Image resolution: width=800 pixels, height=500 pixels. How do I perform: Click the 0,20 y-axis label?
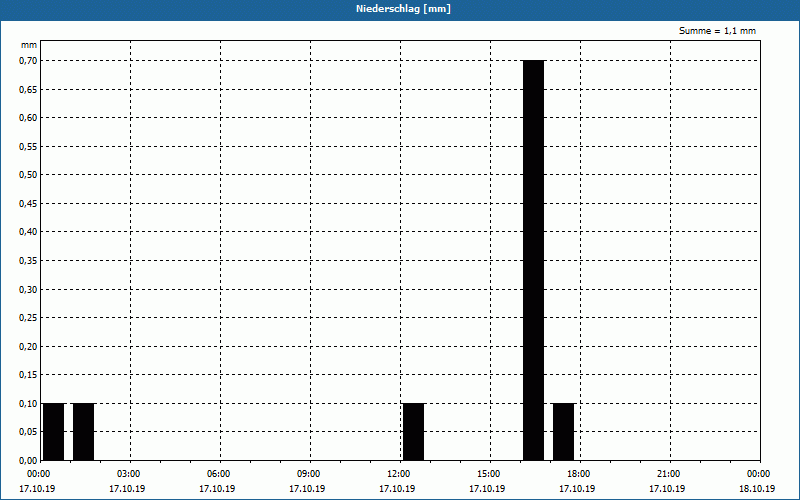[28, 346]
